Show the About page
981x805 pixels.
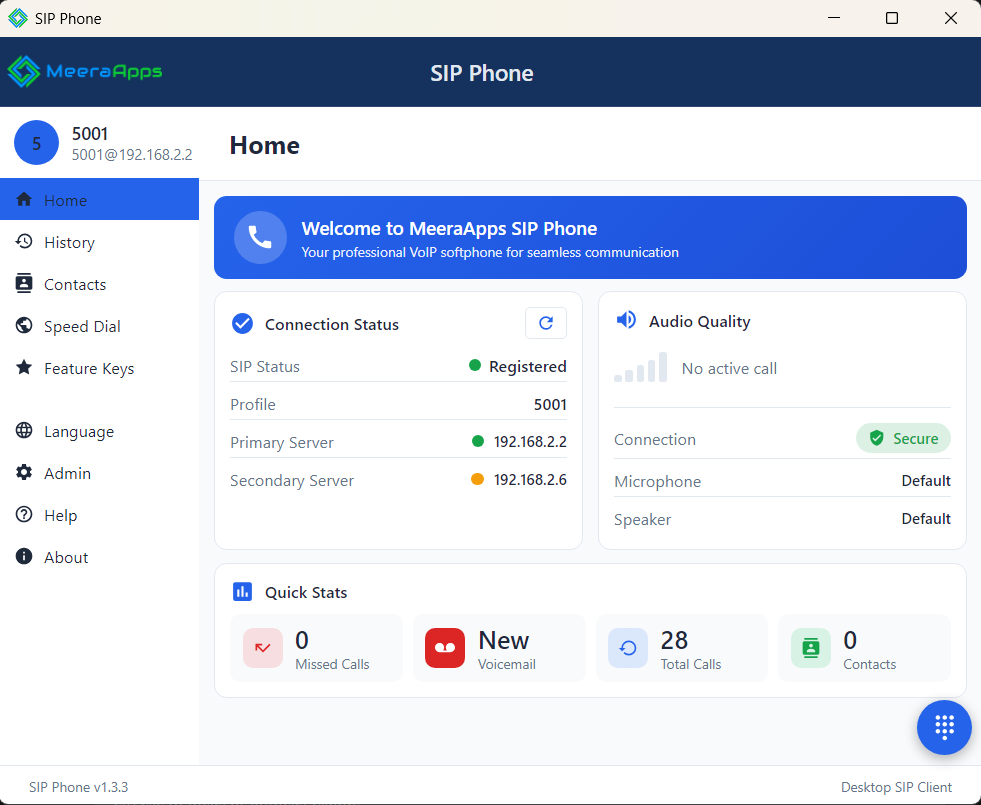coord(66,557)
